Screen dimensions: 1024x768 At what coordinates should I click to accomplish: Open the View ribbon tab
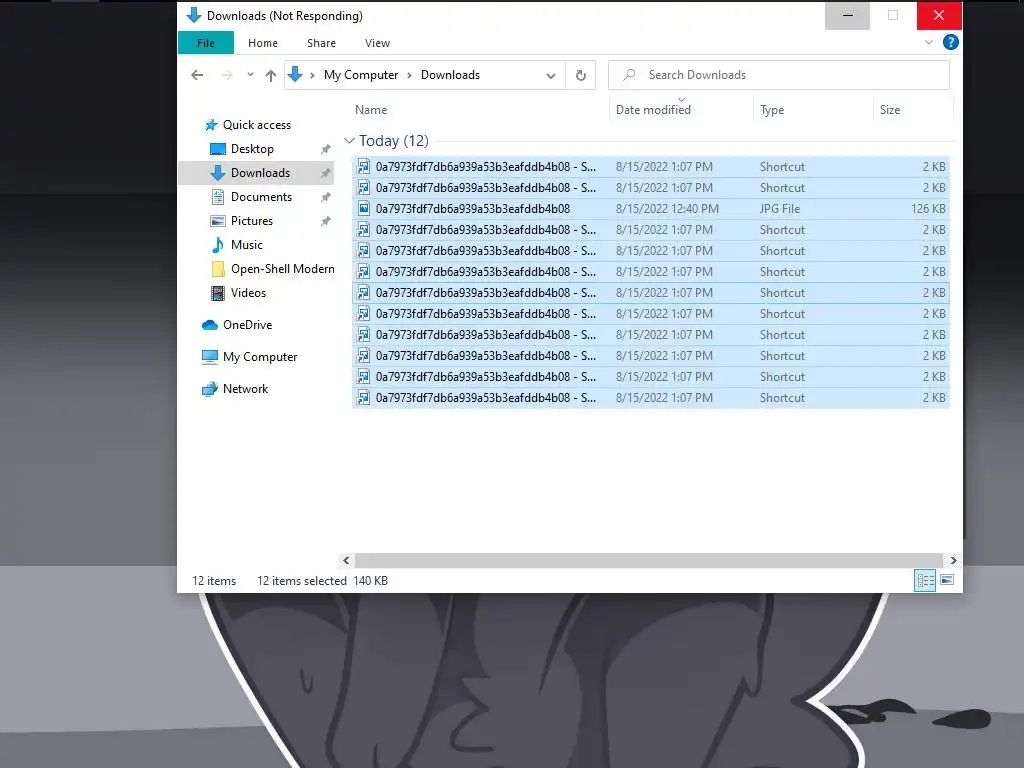(377, 43)
